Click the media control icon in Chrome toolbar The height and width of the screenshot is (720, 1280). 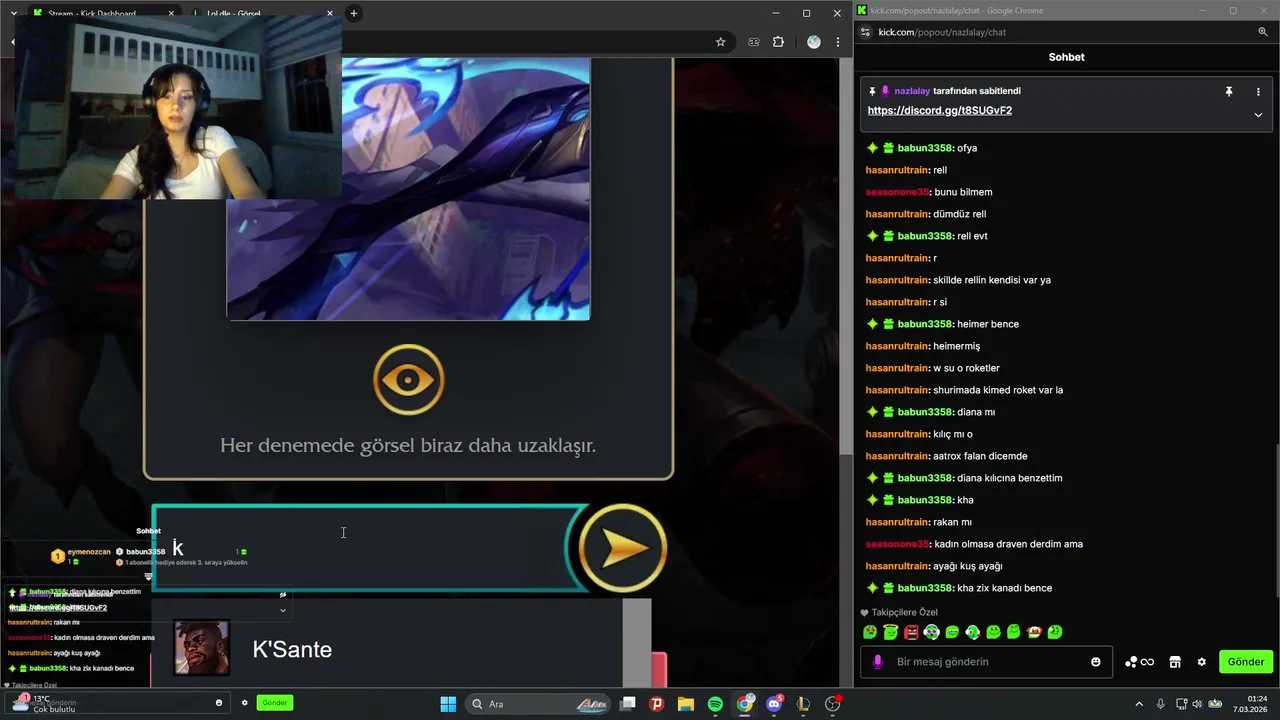tap(753, 42)
